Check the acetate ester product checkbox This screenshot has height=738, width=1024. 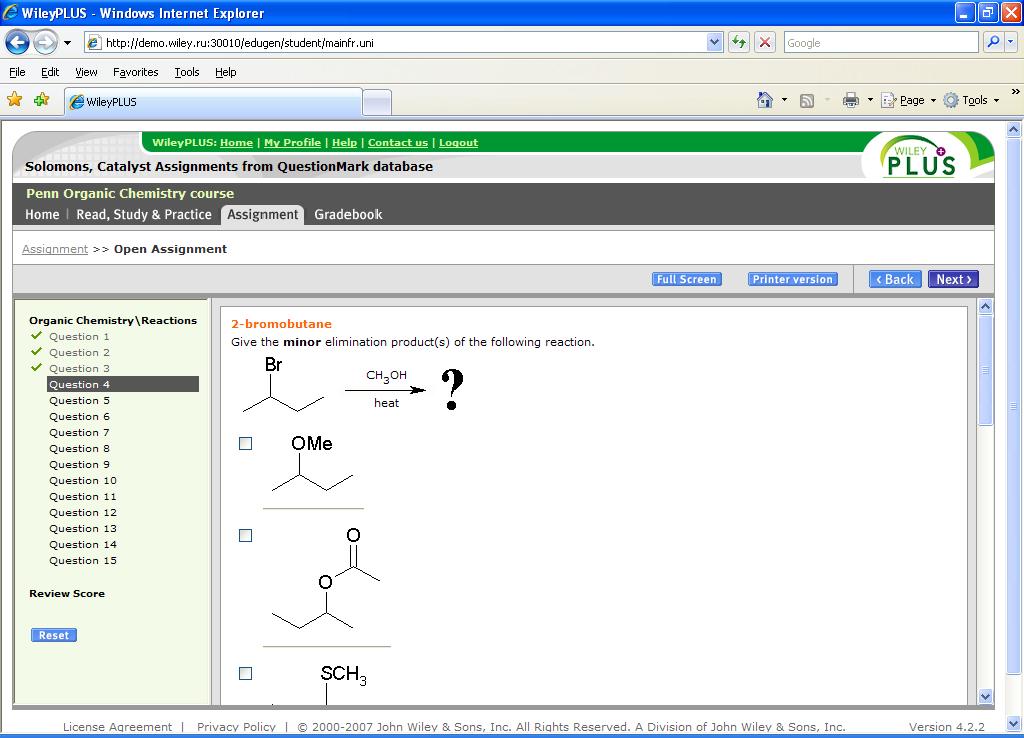(246, 536)
